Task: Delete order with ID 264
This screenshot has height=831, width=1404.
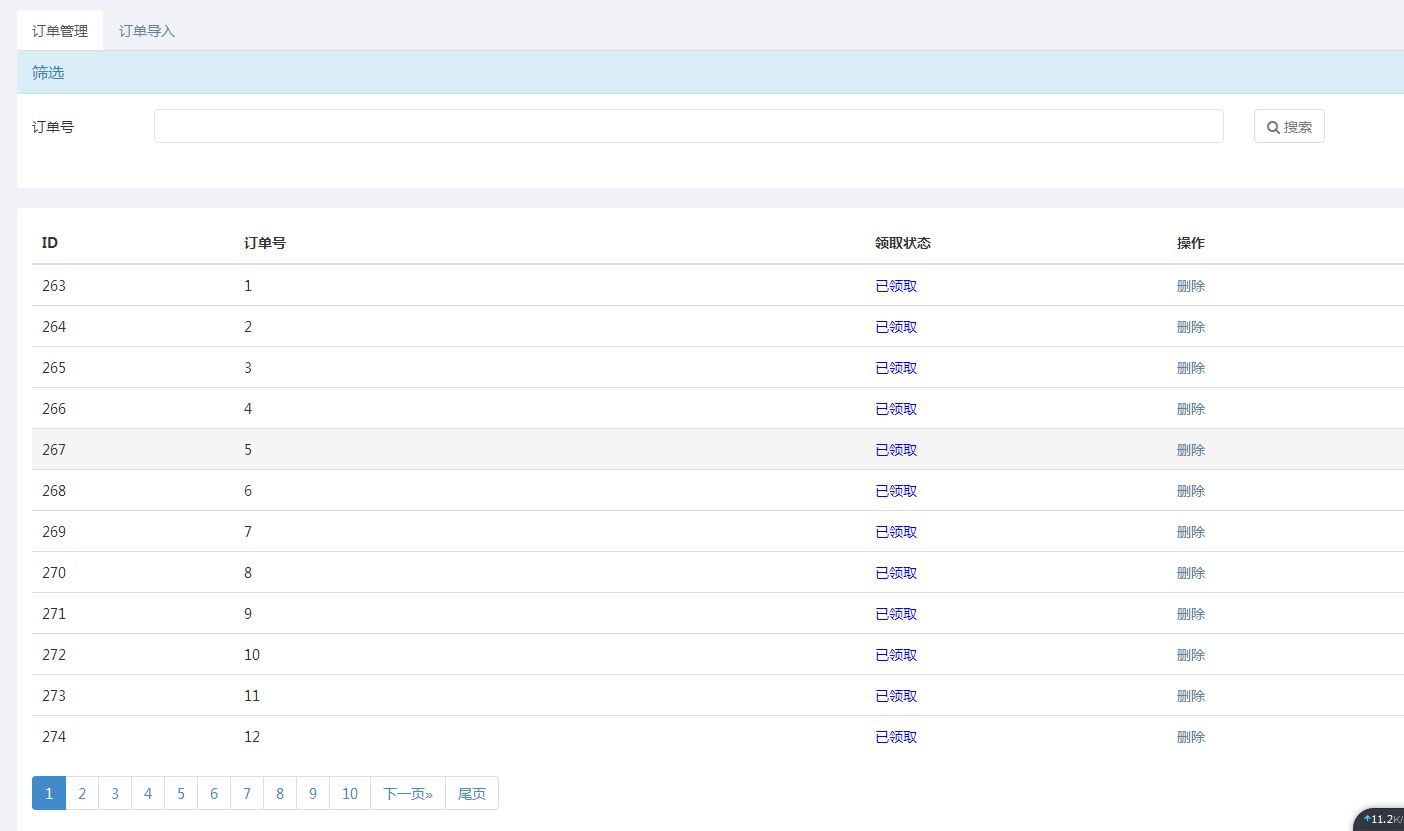Action: point(1191,327)
